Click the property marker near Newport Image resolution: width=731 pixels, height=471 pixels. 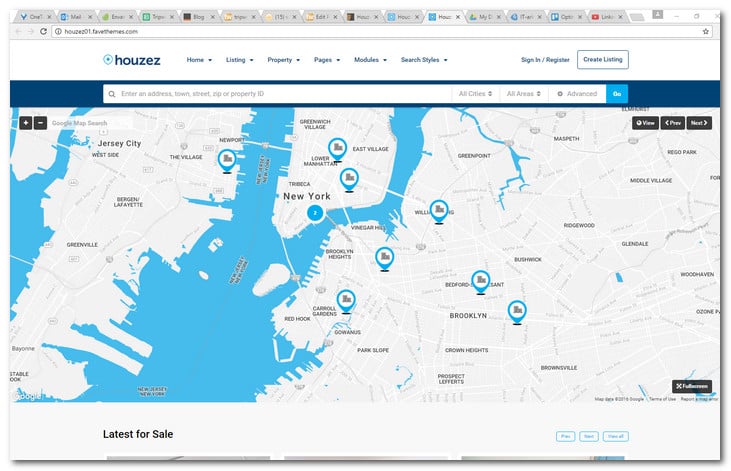click(x=227, y=159)
